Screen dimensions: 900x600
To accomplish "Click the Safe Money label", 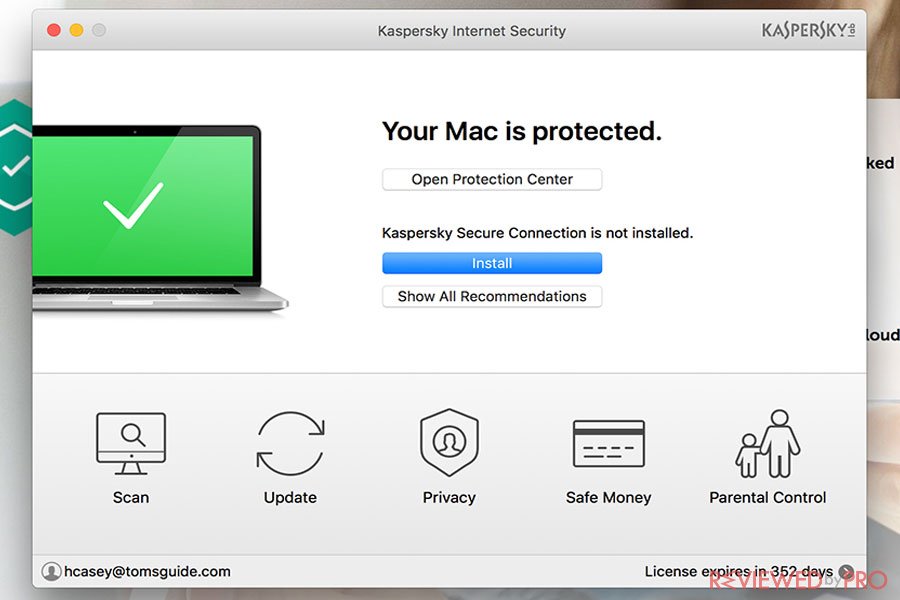I will (x=608, y=497).
